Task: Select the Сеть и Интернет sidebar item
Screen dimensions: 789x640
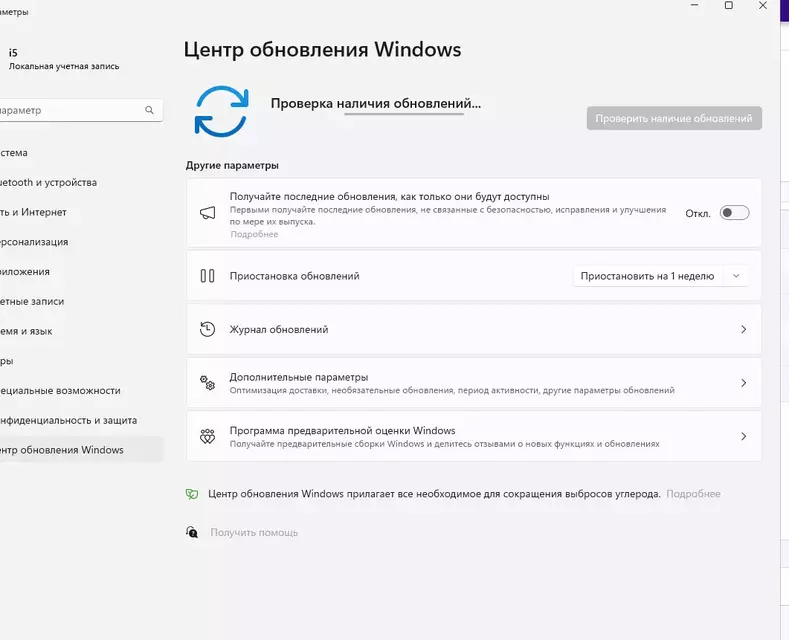Action: click(81, 212)
